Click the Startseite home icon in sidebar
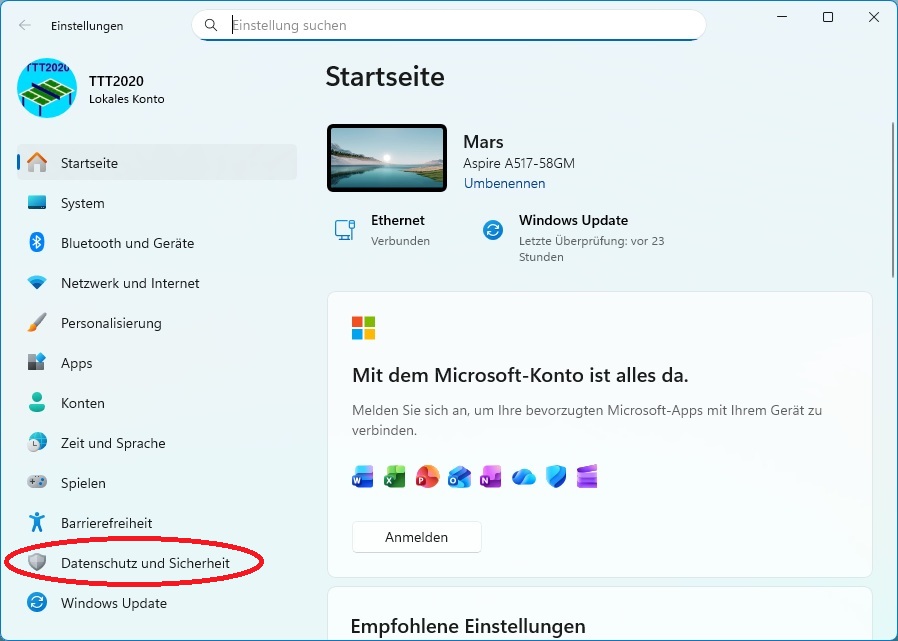The height and width of the screenshot is (641, 898). pos(37,163)
